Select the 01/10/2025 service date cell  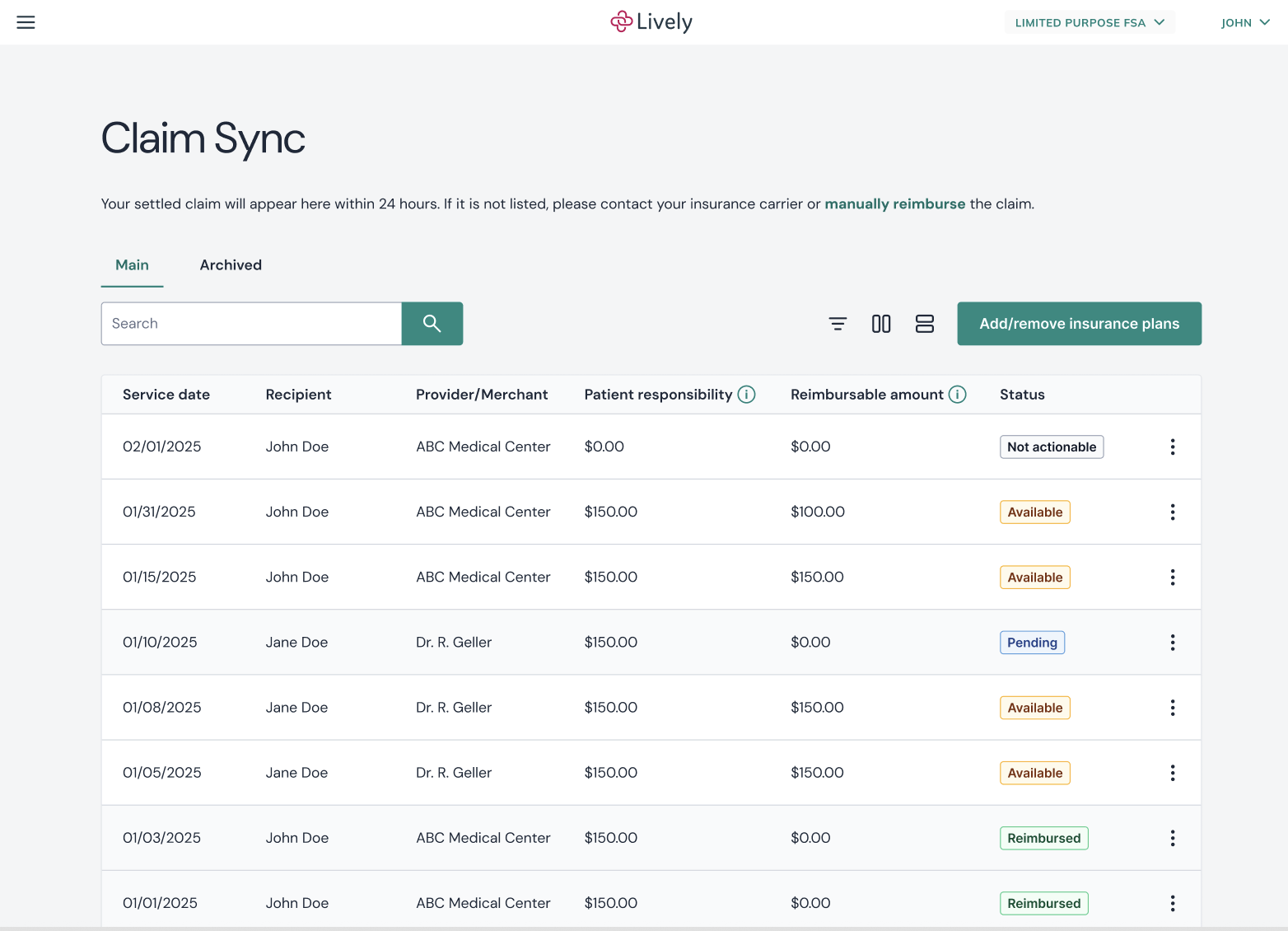coord(160,643)
